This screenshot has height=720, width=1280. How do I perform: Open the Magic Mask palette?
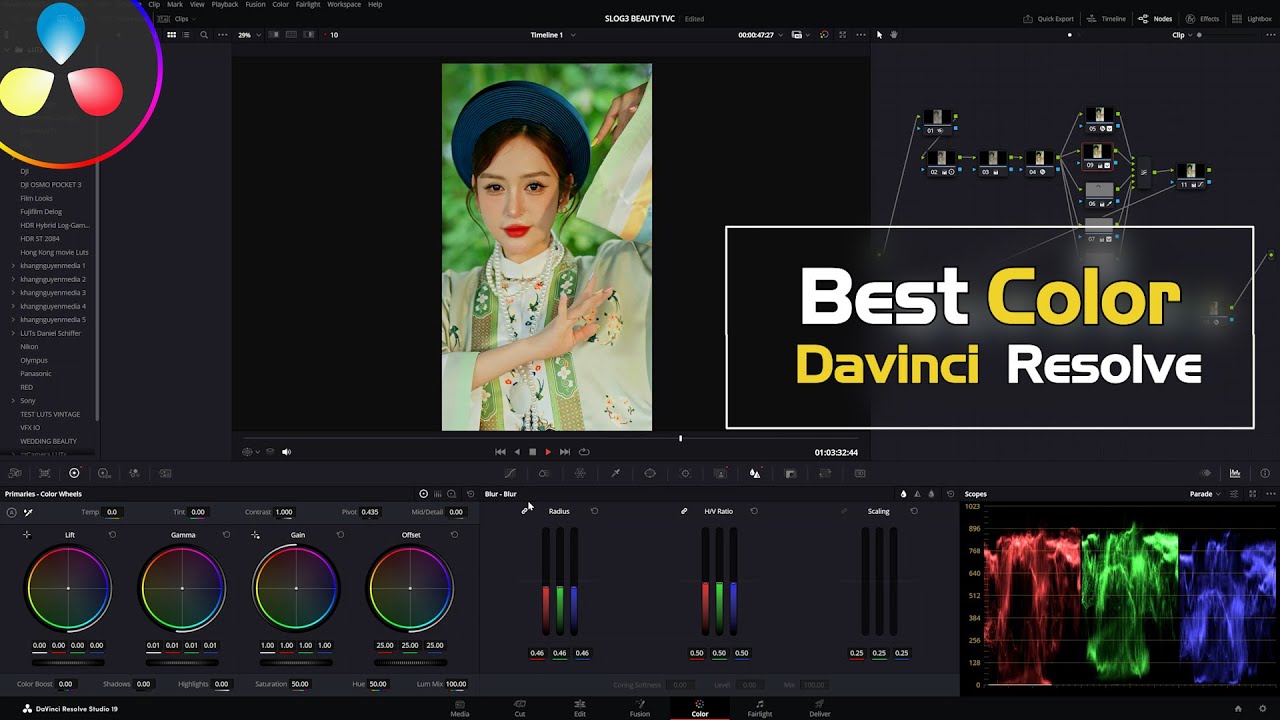720,473
